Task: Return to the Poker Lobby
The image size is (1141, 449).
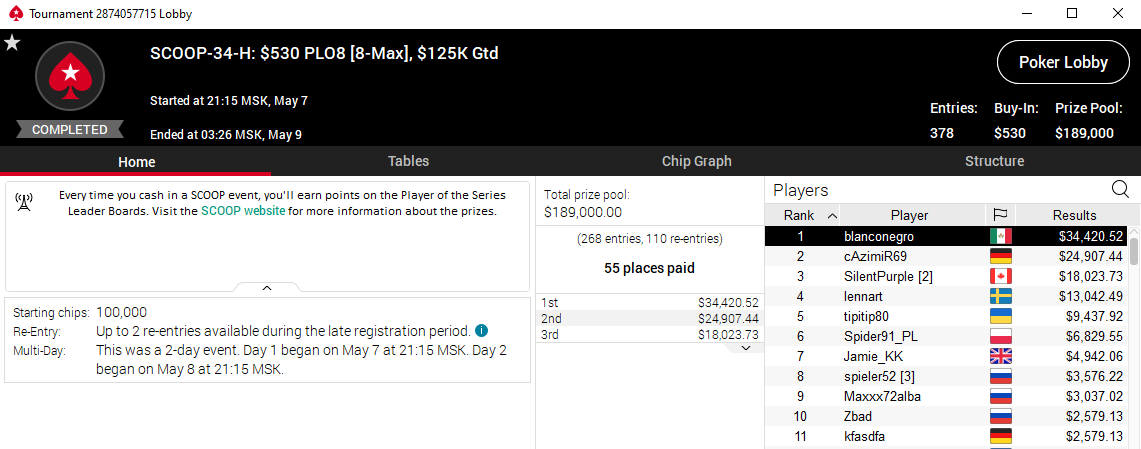Action: pyautogui.click(x=1063, y=62)
